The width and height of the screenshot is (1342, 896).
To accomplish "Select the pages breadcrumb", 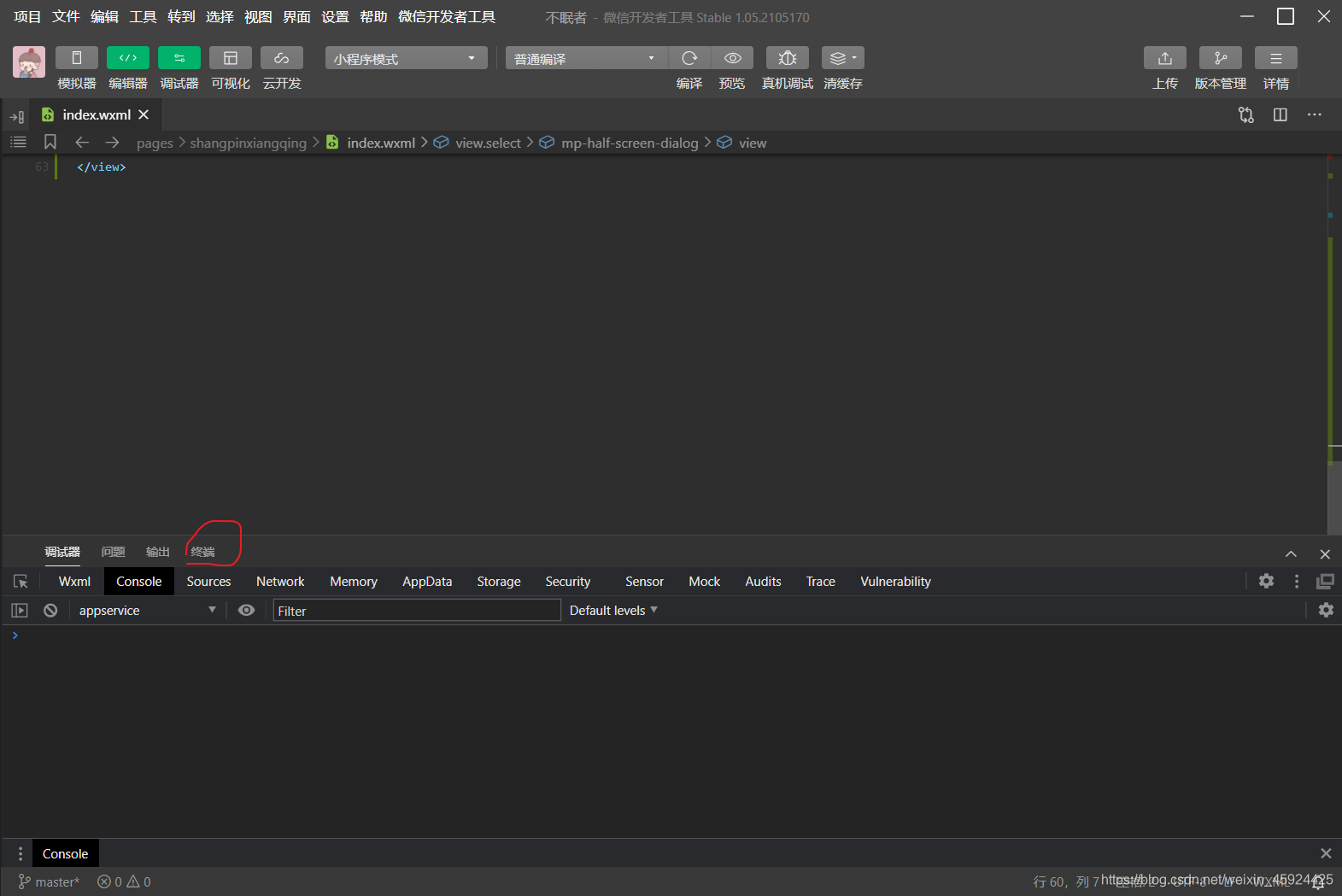I will (x=155, y=143).
